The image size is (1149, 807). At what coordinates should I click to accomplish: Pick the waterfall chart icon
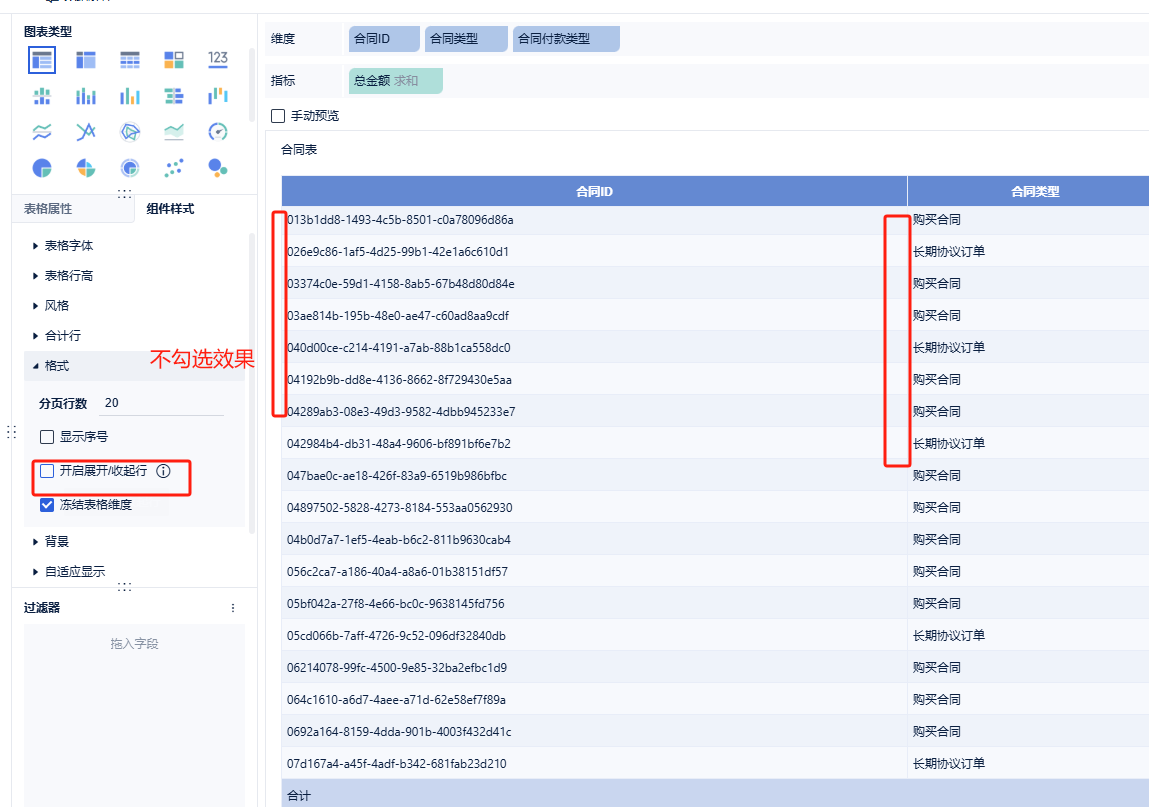pyautogui.click(x=218, y=96)
